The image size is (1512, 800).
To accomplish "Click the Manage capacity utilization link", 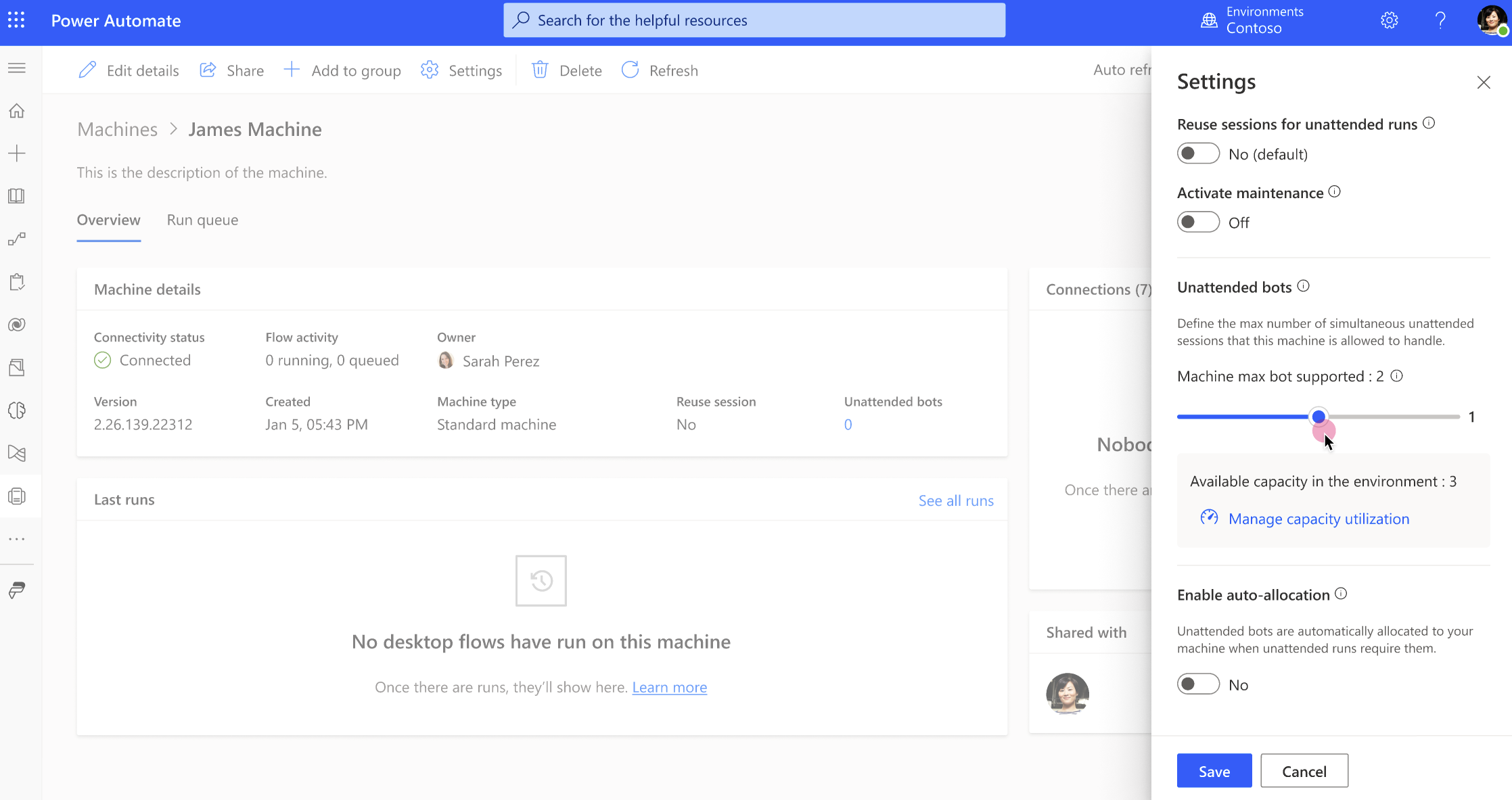I will click(x=1319, y=518).
